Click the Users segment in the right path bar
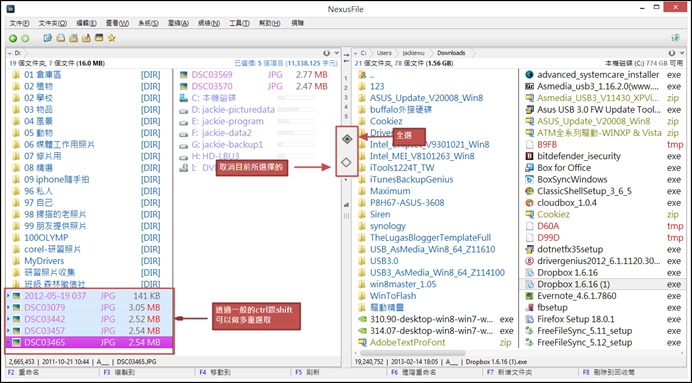 click(384, 53)
